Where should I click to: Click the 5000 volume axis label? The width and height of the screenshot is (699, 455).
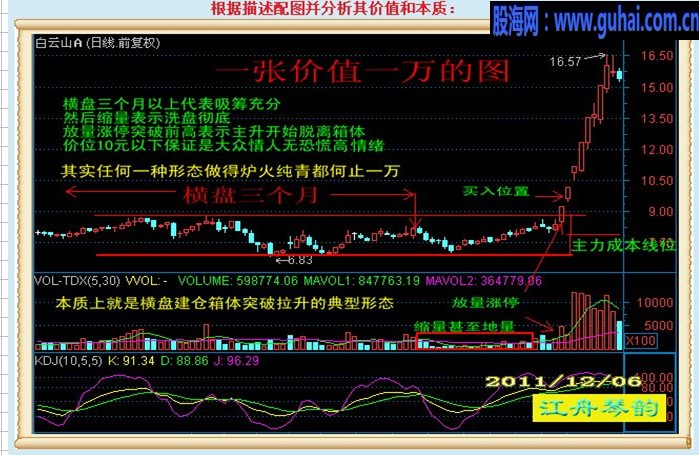(658, 325)
